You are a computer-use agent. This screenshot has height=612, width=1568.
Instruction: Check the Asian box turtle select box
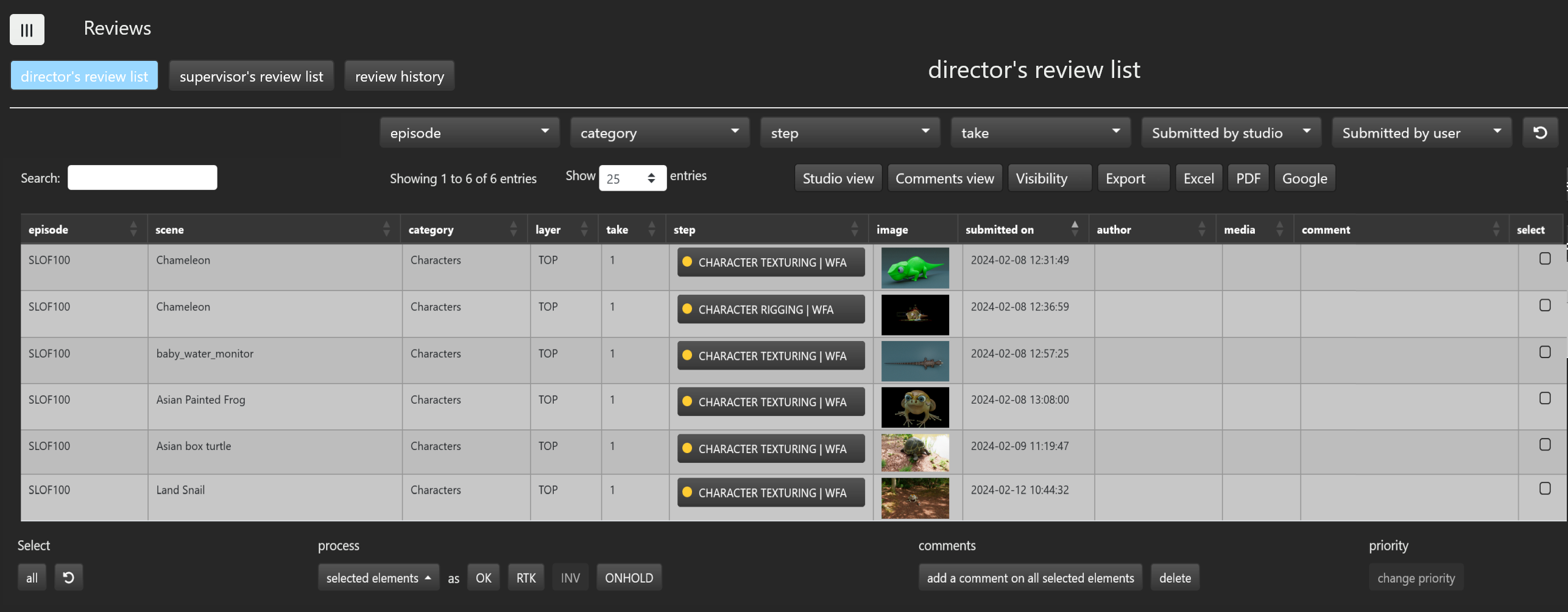point(1544,445)
